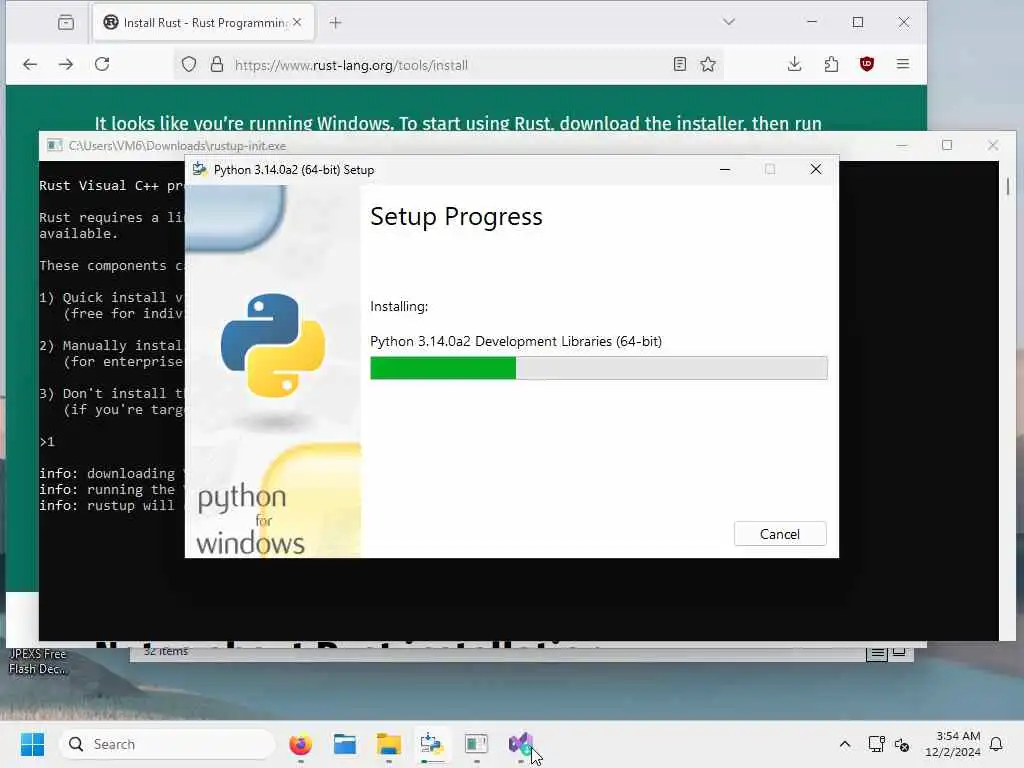
Task: Open Firefox recent browsing view icon
Action: point(66,23)
